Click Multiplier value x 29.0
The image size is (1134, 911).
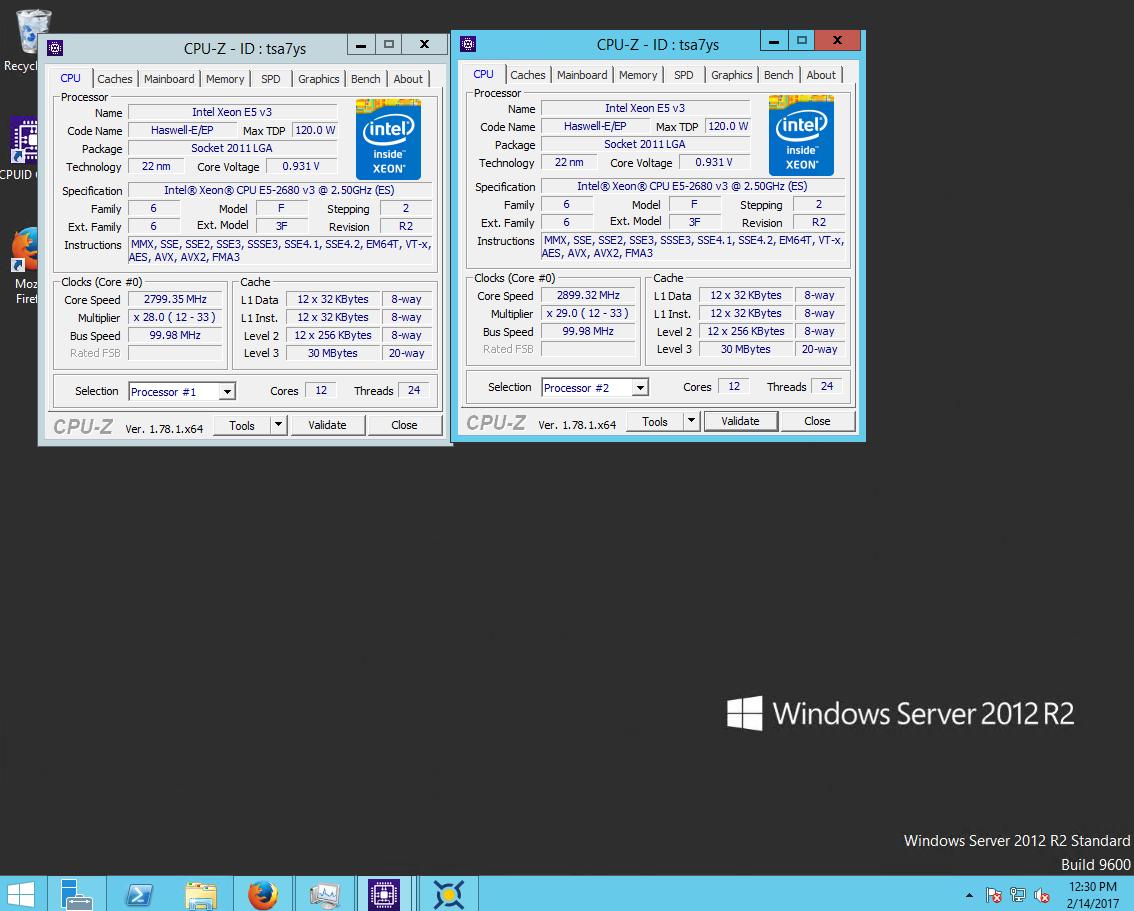tap(588, 313)
